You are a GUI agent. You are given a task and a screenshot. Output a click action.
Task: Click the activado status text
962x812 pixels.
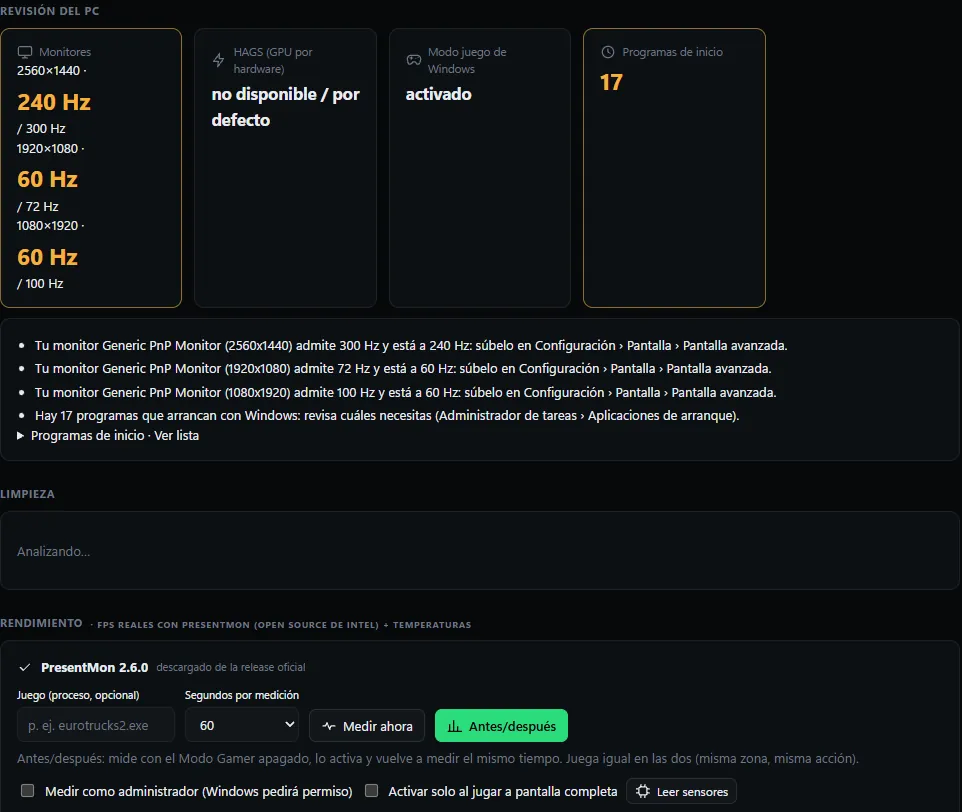439,94
